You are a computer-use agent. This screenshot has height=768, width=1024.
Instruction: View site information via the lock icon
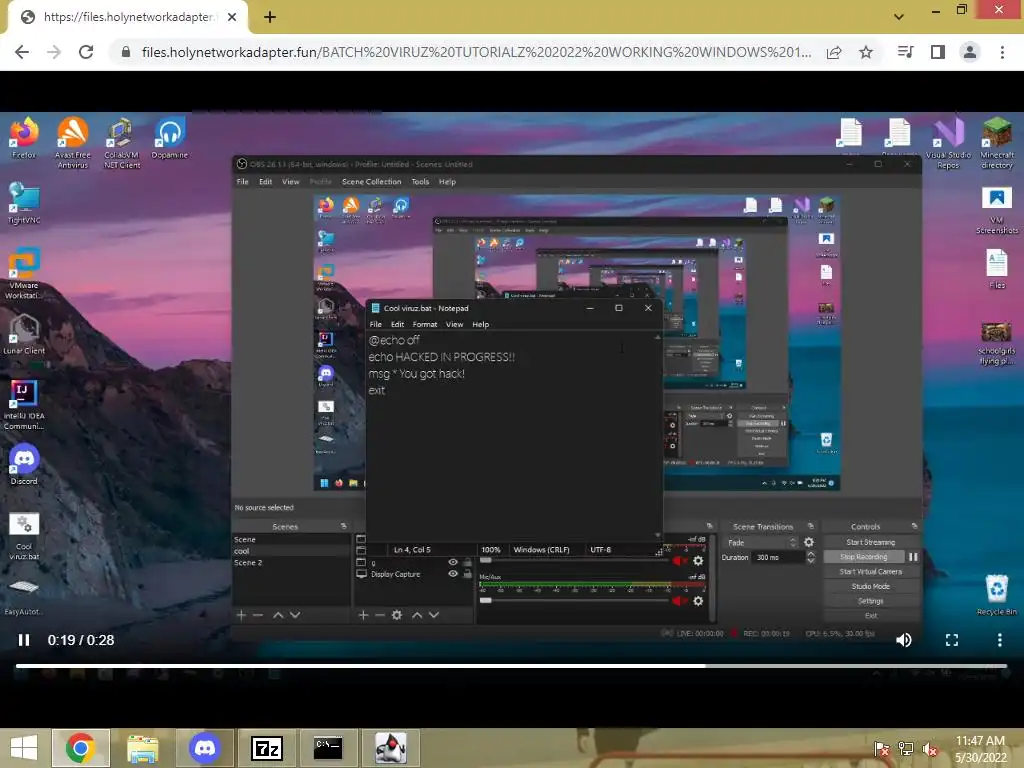click(x=126, y=52)
